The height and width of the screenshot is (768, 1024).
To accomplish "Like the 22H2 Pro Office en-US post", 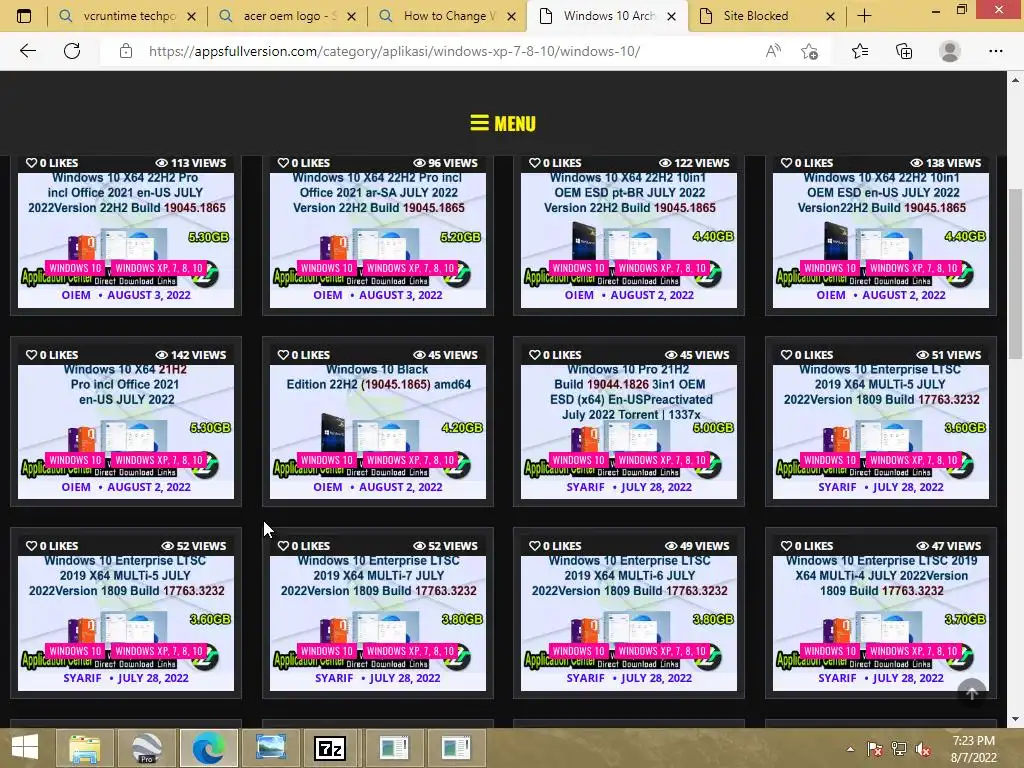I will 52,163.
